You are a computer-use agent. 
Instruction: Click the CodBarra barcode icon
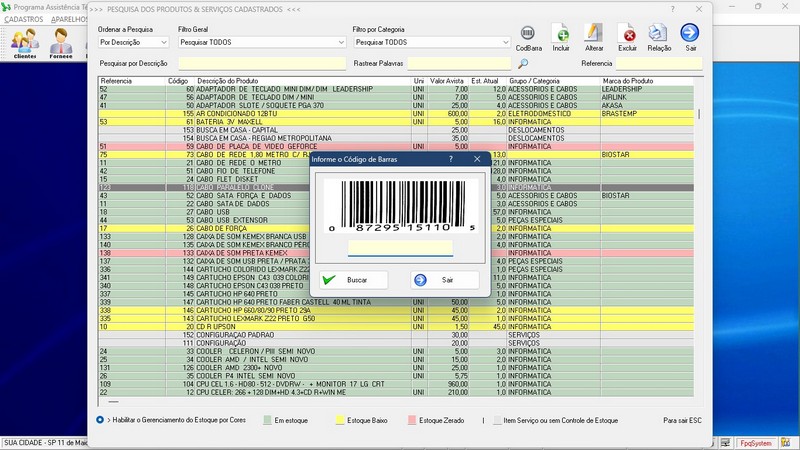click(x=528, y=34)
